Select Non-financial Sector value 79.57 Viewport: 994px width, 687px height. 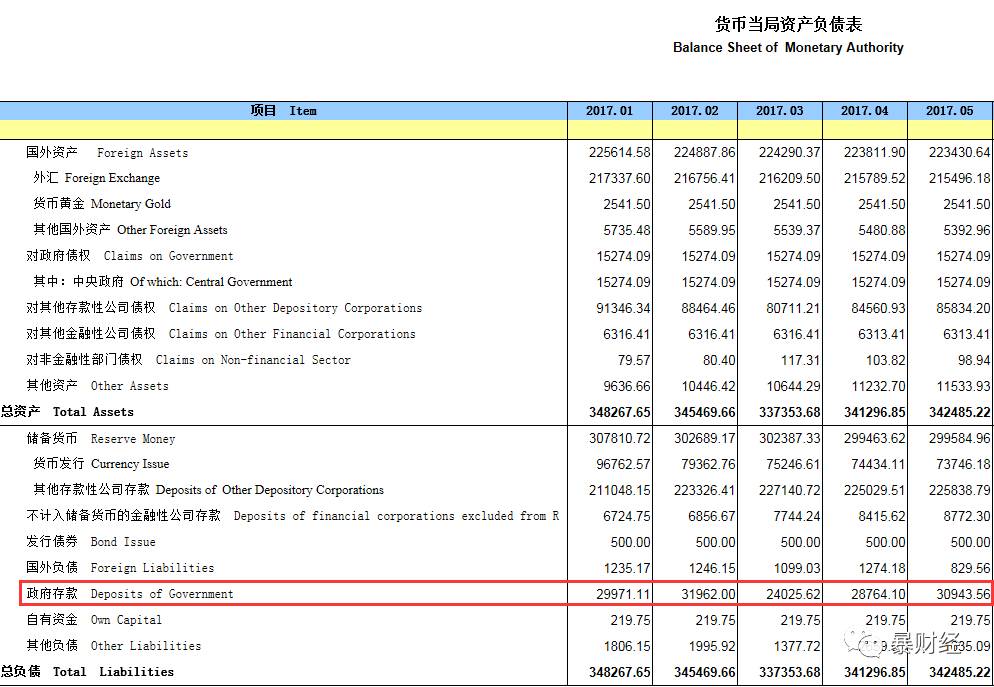(x=634, y=361)
